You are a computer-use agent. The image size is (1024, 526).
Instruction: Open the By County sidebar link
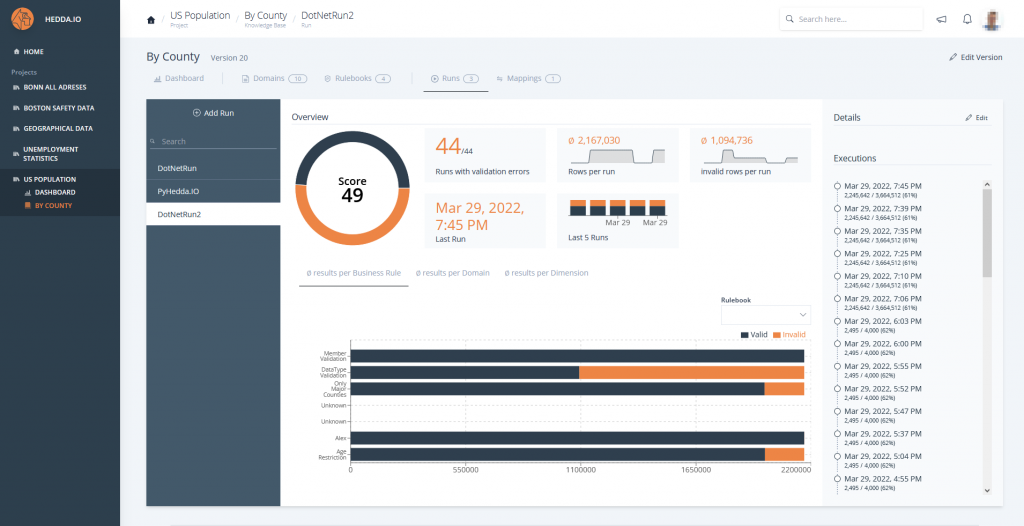coord(53,205)
